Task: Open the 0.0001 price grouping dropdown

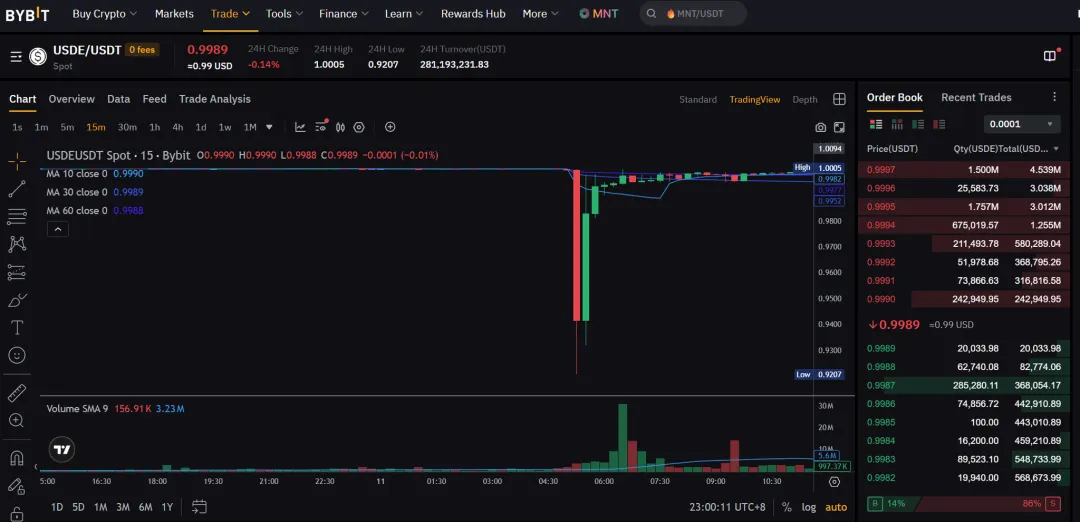Action: click(1021, 124)
